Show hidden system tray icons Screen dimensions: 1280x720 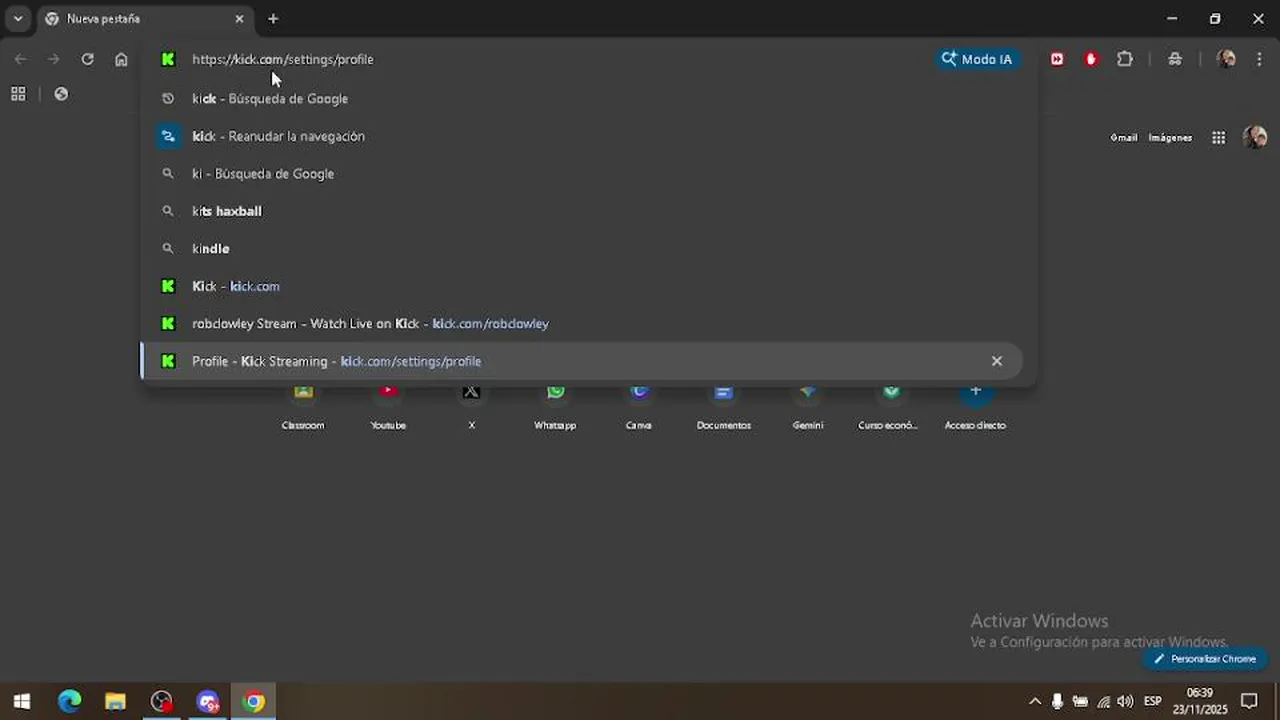tap(1035, 702)
